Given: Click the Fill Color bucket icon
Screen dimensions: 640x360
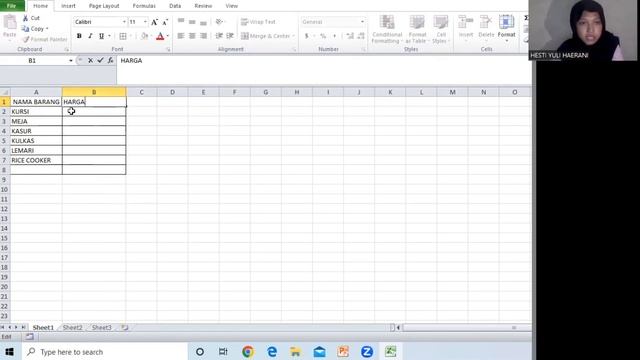Looking at the screenshot, I should pyautogui.click(x=144, y=36).
